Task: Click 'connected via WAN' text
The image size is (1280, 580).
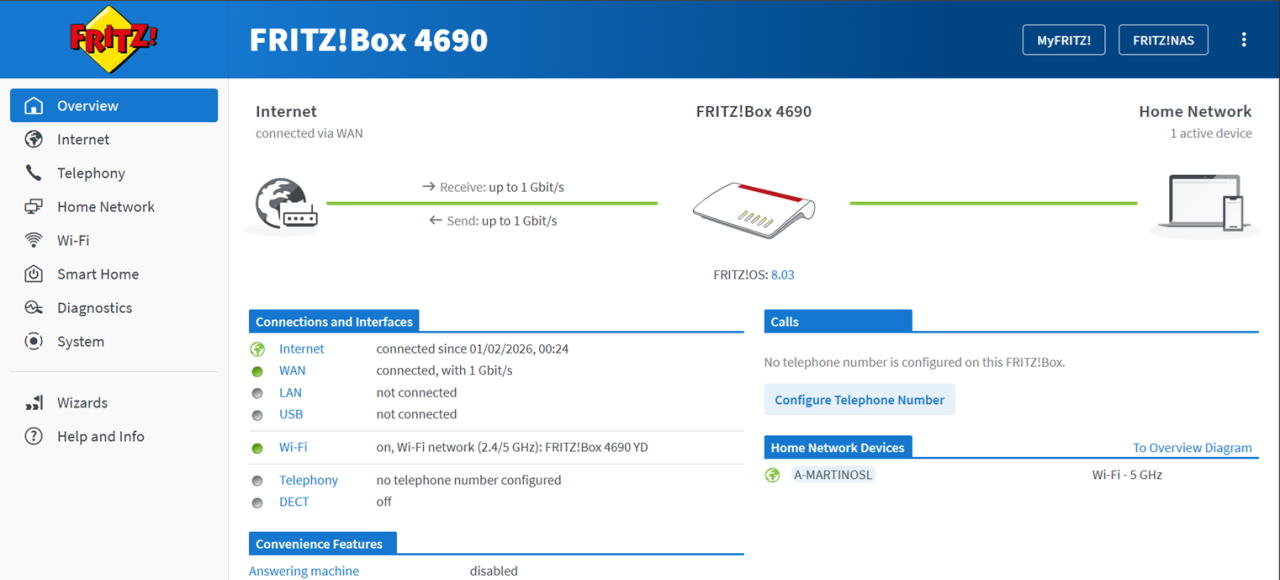Action: click(x=309, y=133)
